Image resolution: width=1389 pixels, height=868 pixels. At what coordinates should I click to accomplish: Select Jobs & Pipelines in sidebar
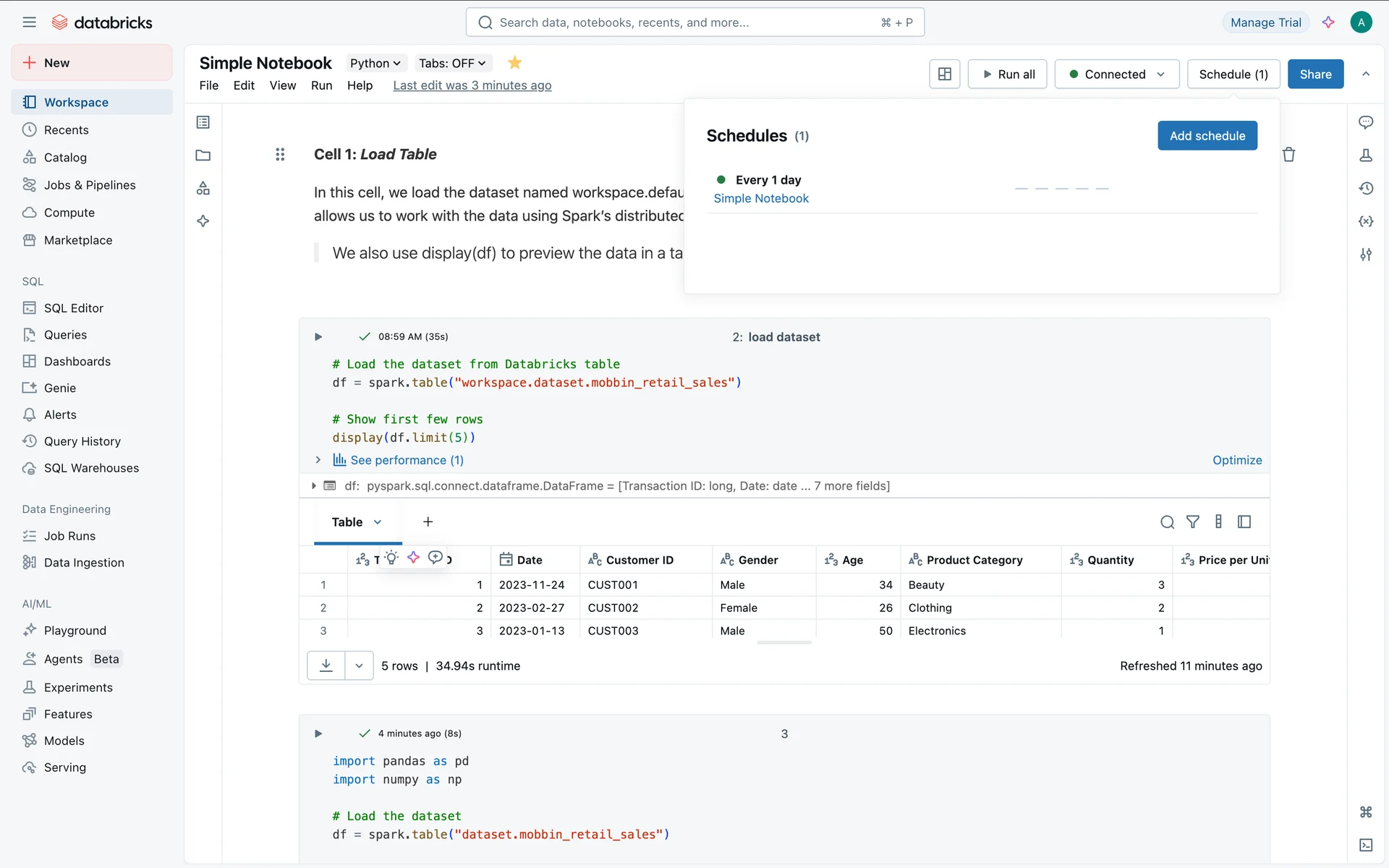pos(90,185)
